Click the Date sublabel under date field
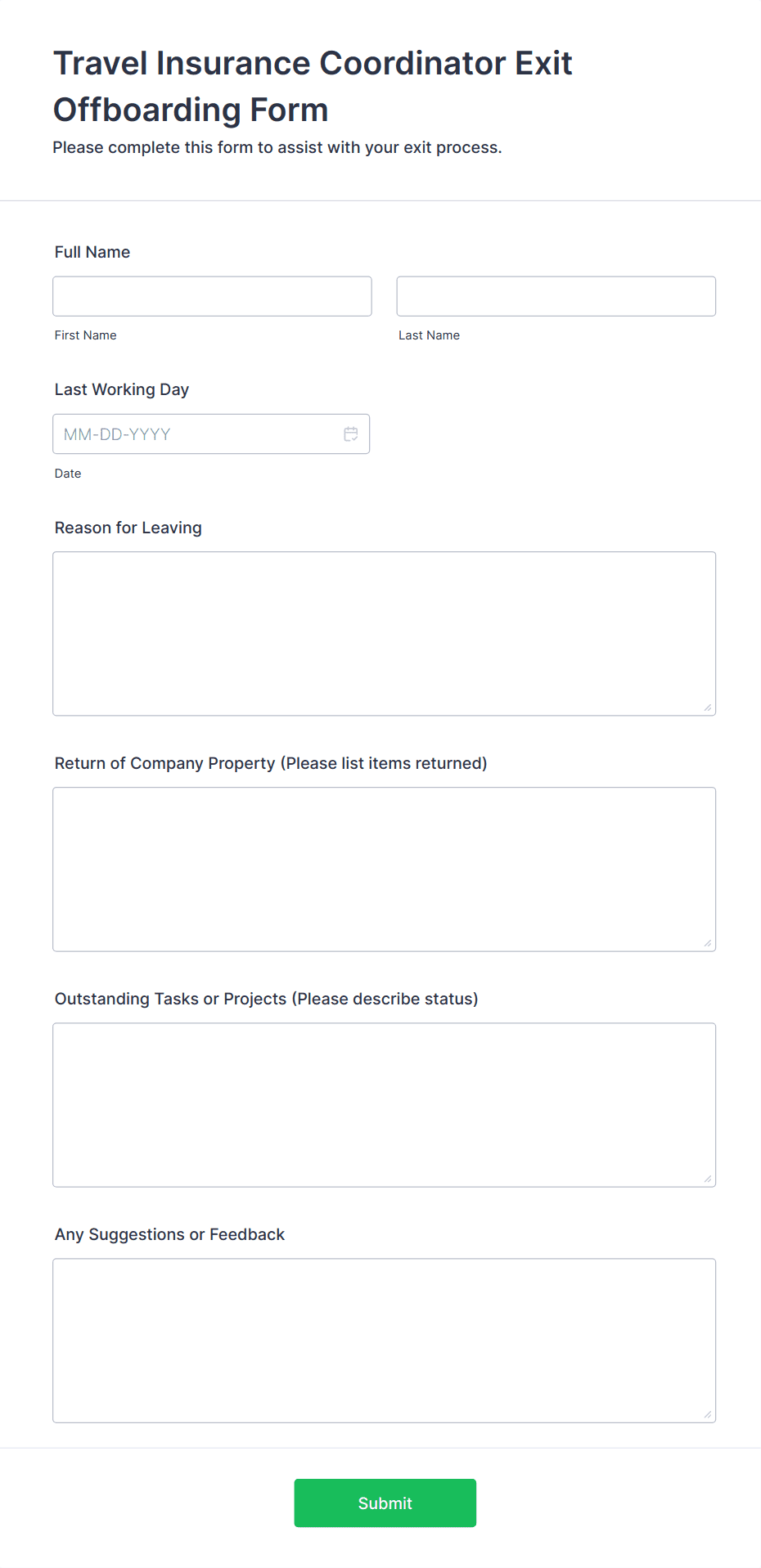The image size is (761, 1568). pos(68,474)
